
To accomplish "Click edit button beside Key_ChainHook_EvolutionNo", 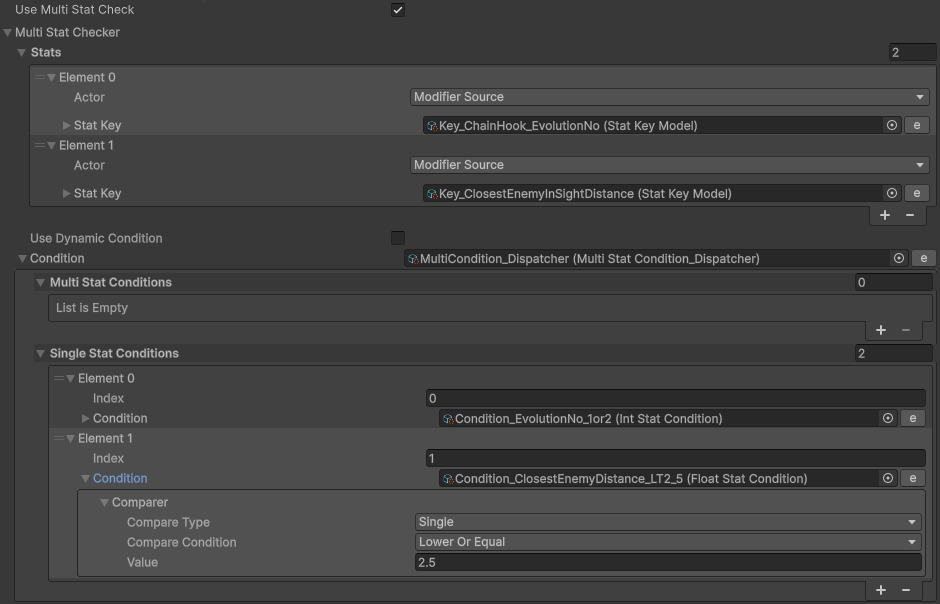I will tap(917, 125).
